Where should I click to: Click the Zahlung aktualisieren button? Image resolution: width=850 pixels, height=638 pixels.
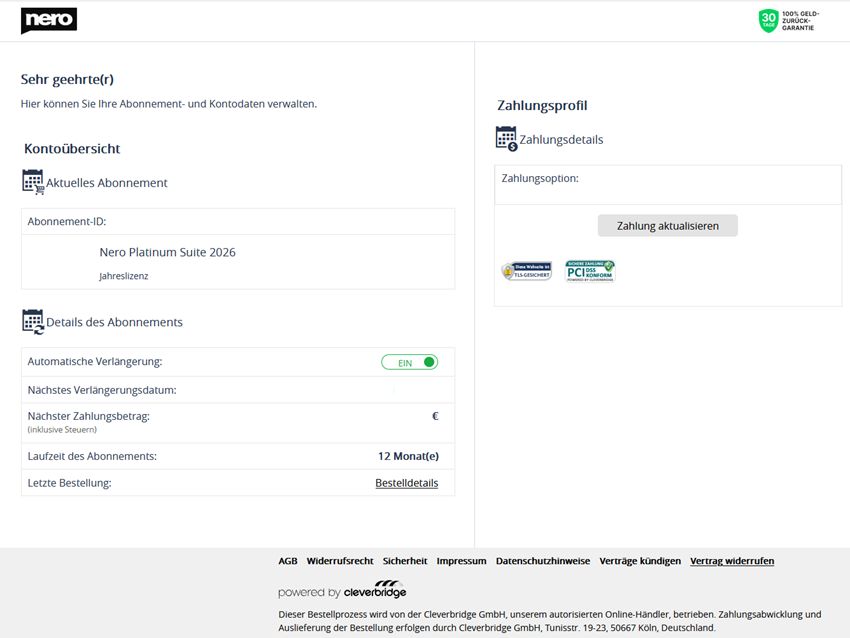click(667, 225)
